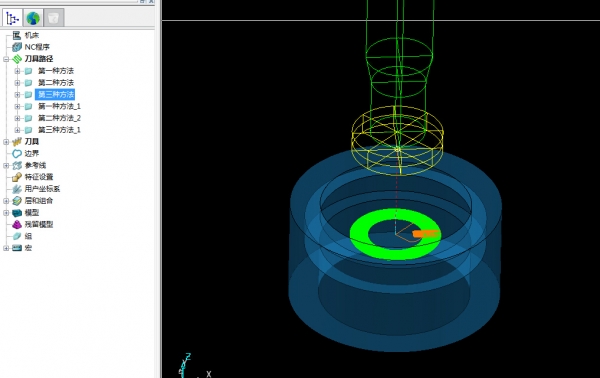Click the 层和组合 tree entry
The image size is (600, 378).
click(x=39, y=201)
